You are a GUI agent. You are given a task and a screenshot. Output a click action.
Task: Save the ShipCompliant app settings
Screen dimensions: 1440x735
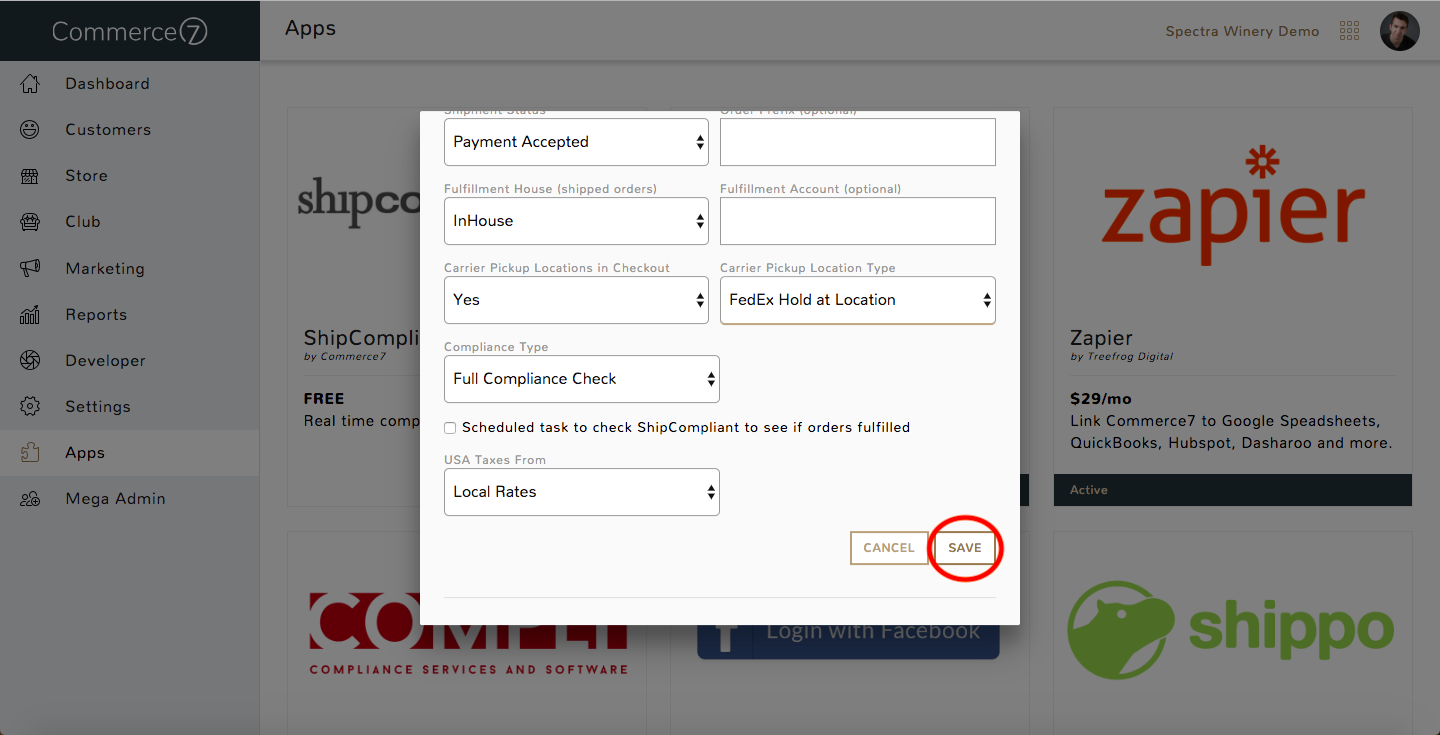click(x=964, y=548)
